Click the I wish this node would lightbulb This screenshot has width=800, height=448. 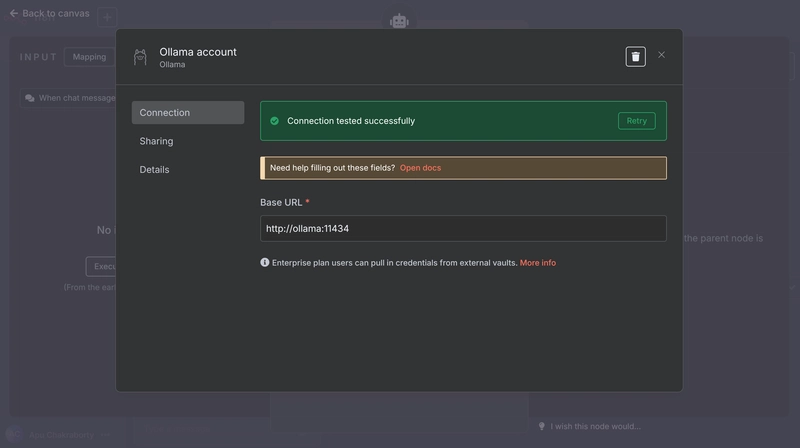coord(541,426)
